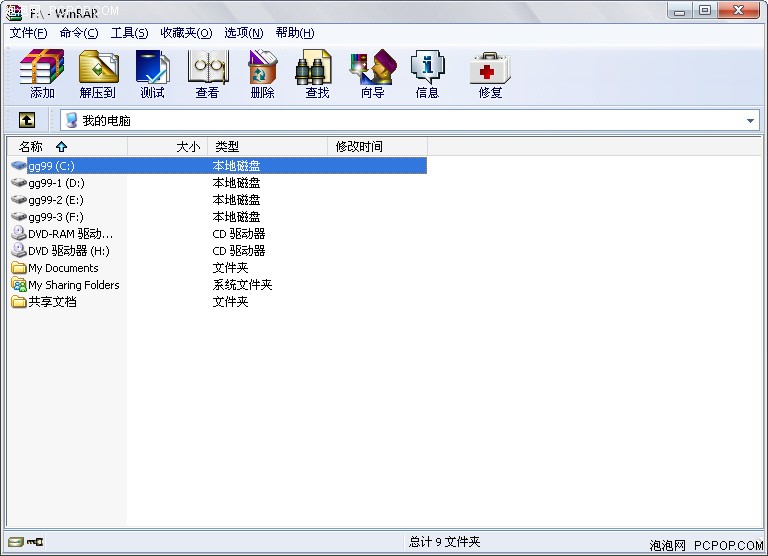Click the DVD 驱动器 (H:) disc icon

tap(19, 250)
